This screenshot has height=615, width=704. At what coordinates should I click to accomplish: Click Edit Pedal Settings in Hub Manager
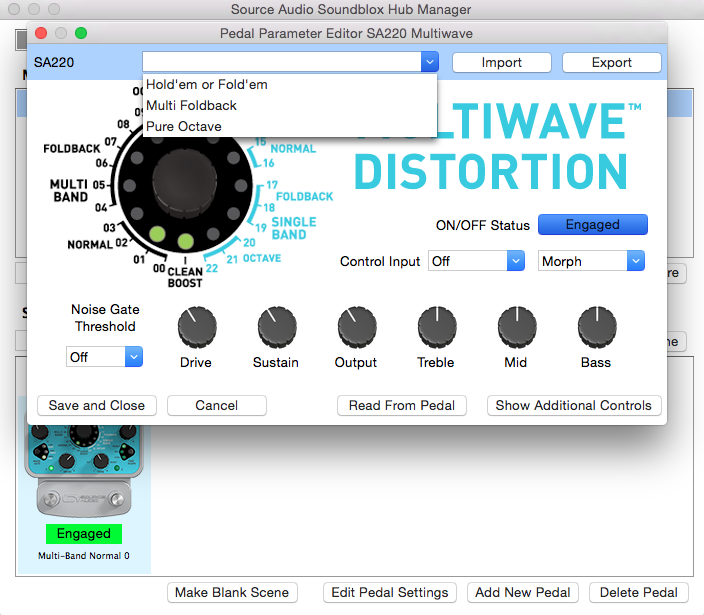(390, 593)
